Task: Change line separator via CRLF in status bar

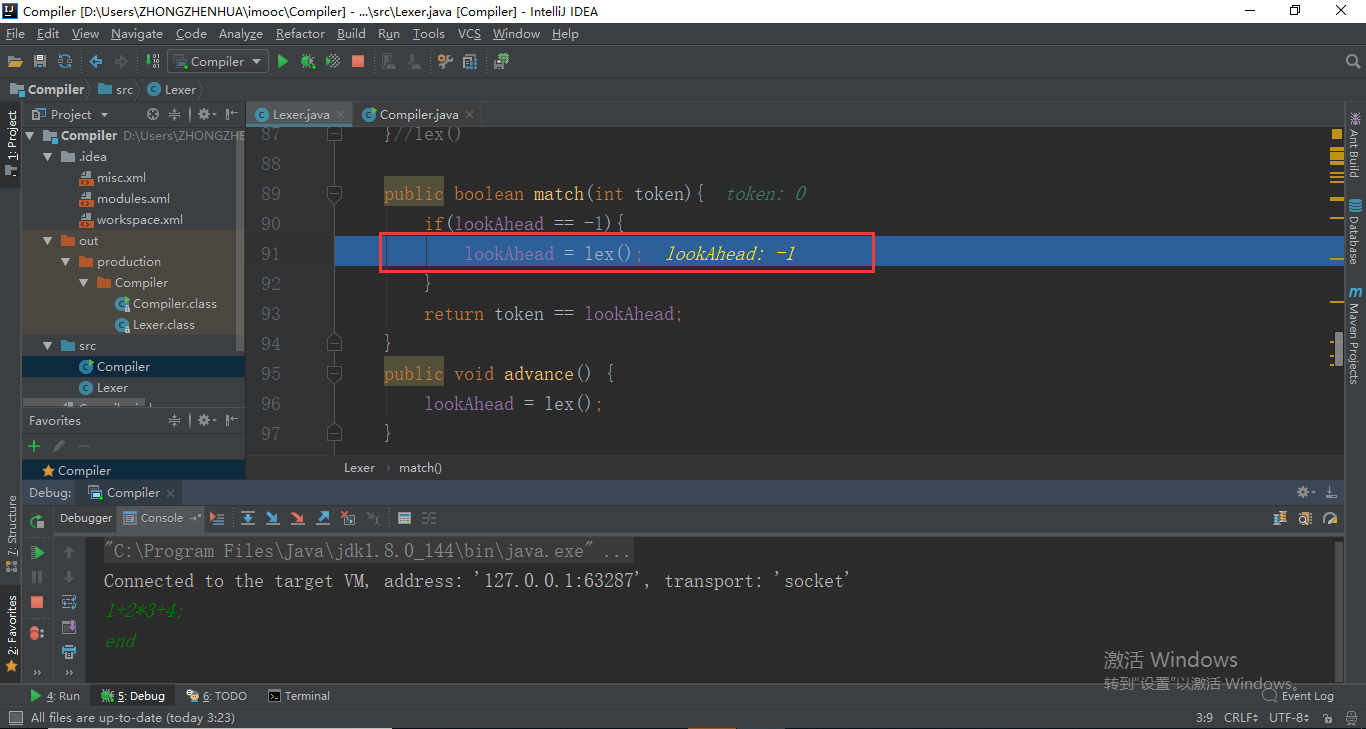Action: click(x=1241, y=718)
